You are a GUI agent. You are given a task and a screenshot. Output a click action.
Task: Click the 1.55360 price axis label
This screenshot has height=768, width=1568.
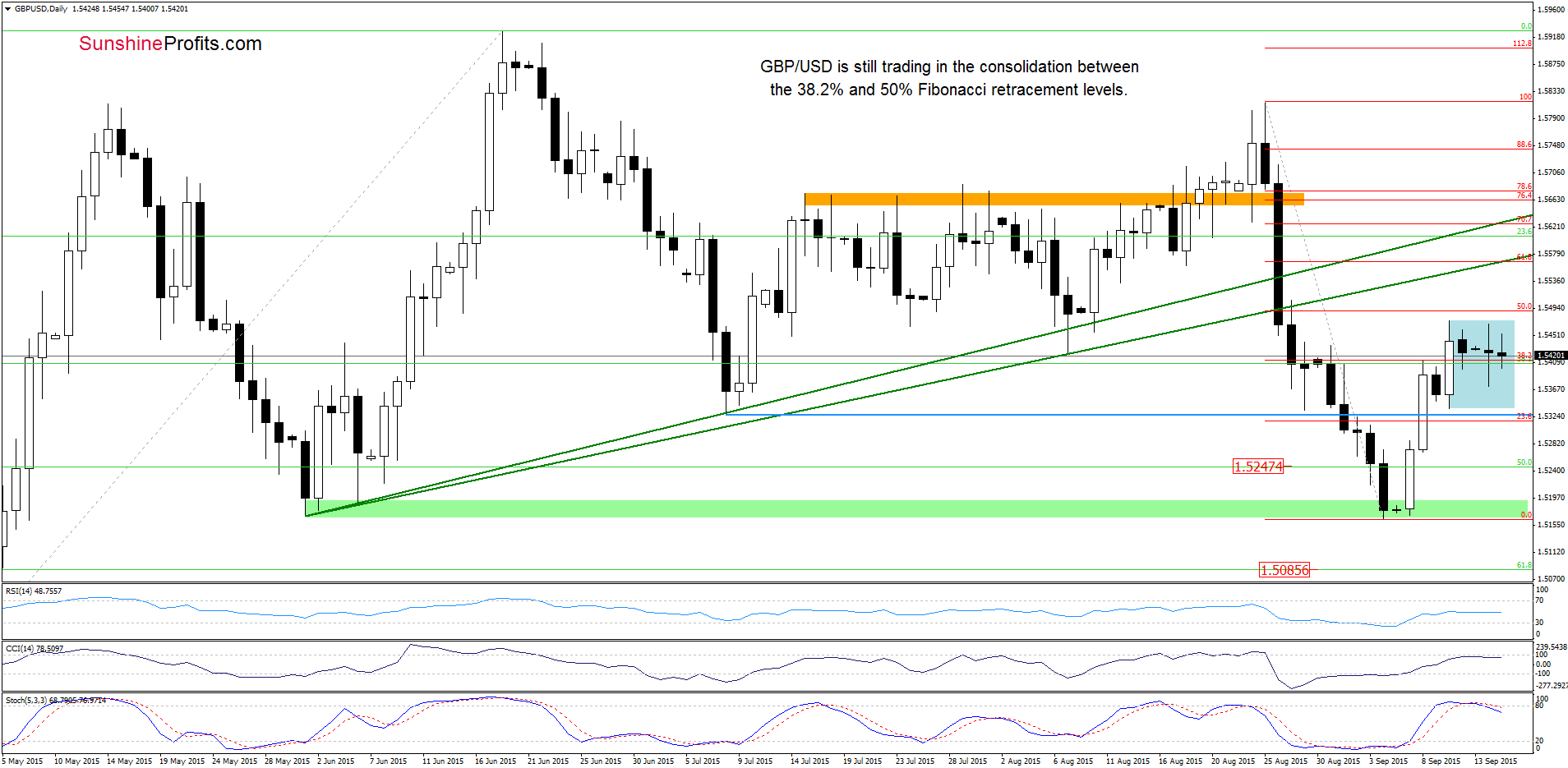[x=1551, y=281]
